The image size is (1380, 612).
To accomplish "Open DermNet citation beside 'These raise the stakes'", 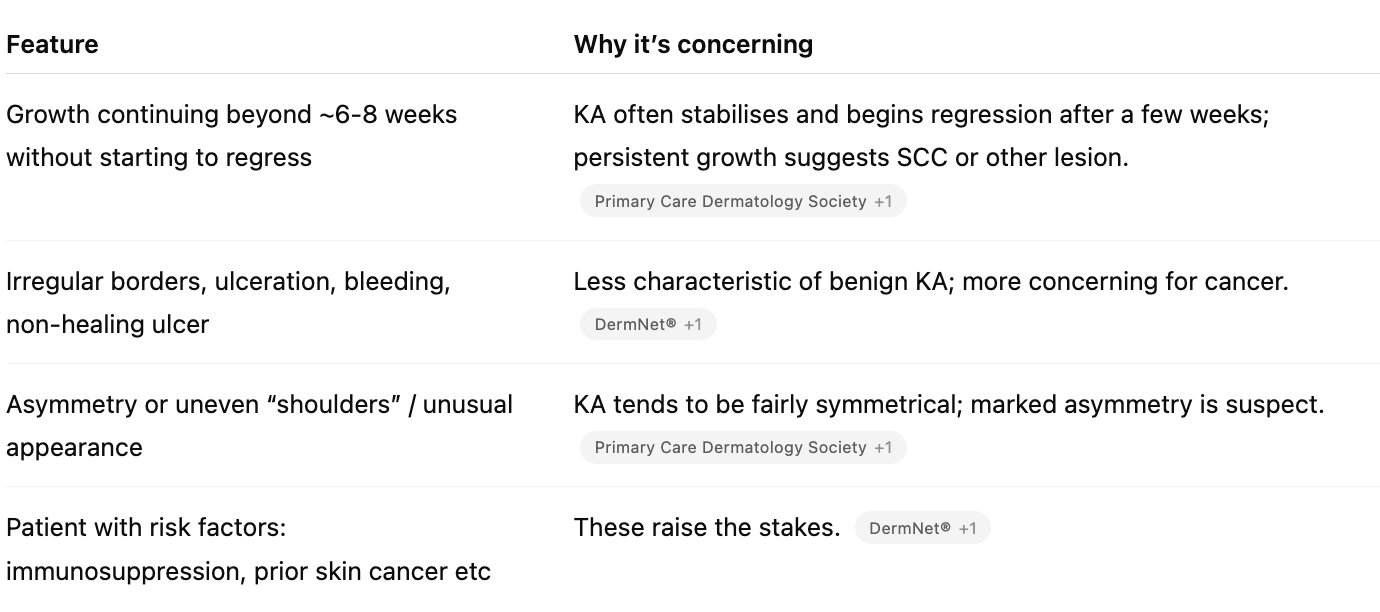I will coord(910,528).
